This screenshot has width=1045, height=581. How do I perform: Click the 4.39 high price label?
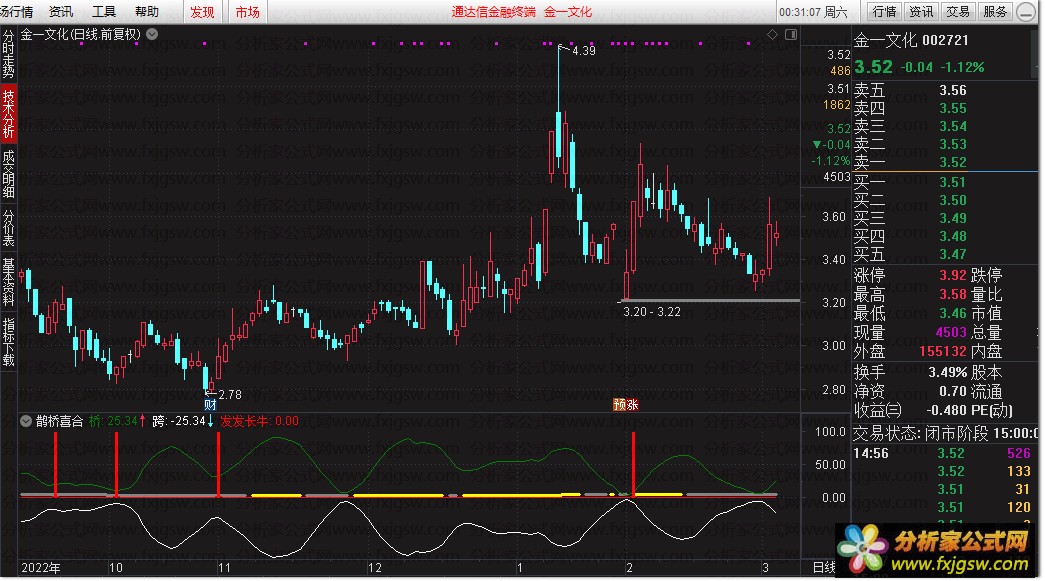click(x=584, y=51)
